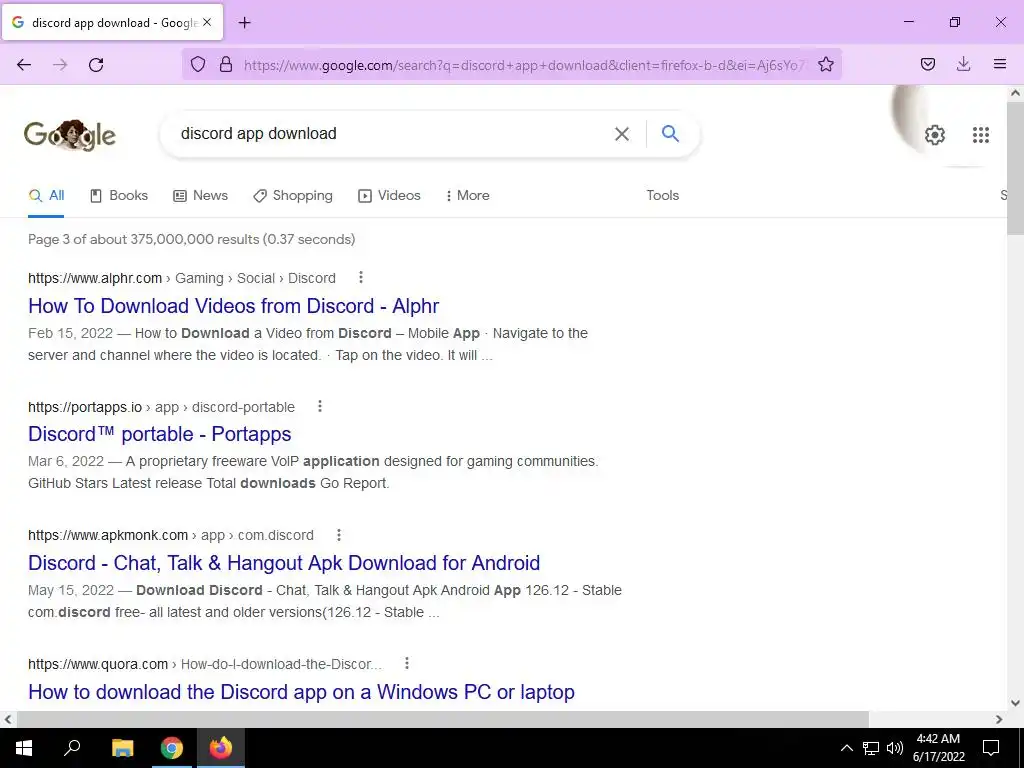This screenshot has width=1024, height=768.
Task: Click the quora.com result URL
Action: coord(204,664)
